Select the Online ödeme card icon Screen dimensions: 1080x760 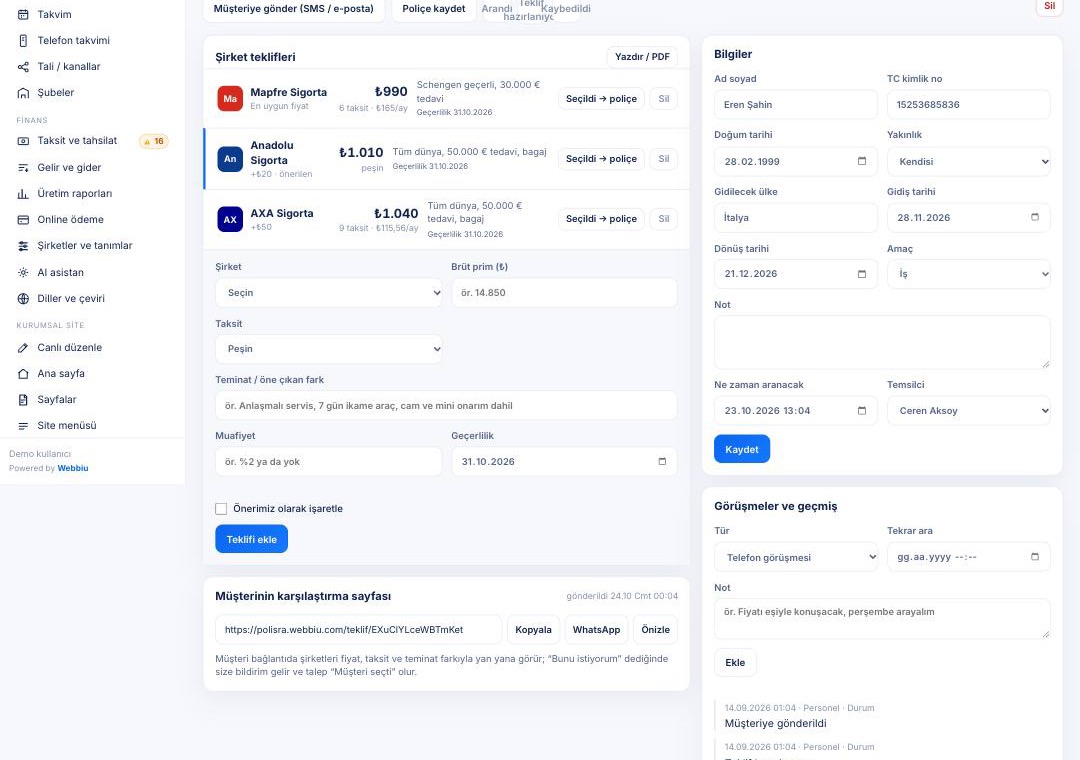(x=23, y=220)
